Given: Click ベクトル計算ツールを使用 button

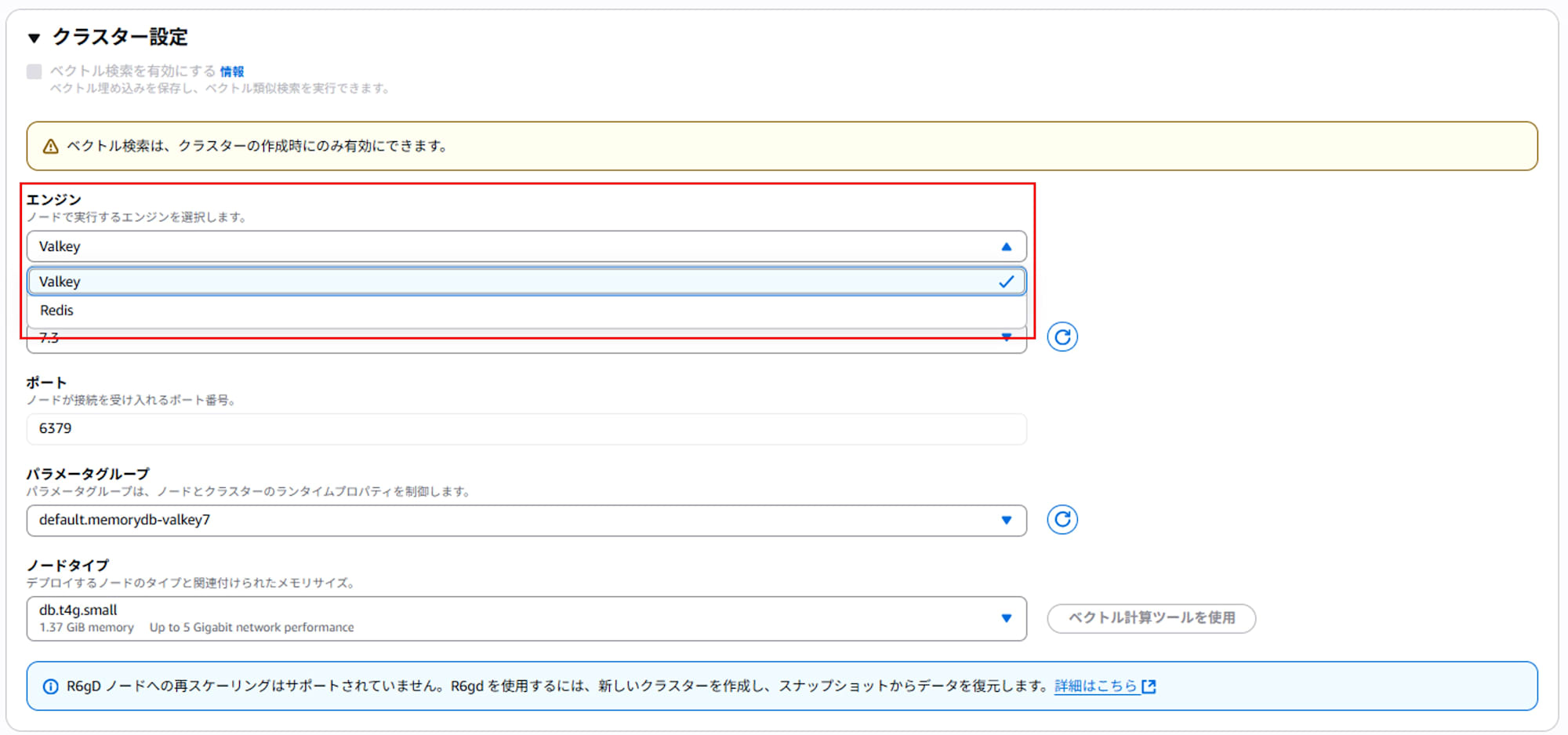Looking at the screenshot, I should (1151, 618).
